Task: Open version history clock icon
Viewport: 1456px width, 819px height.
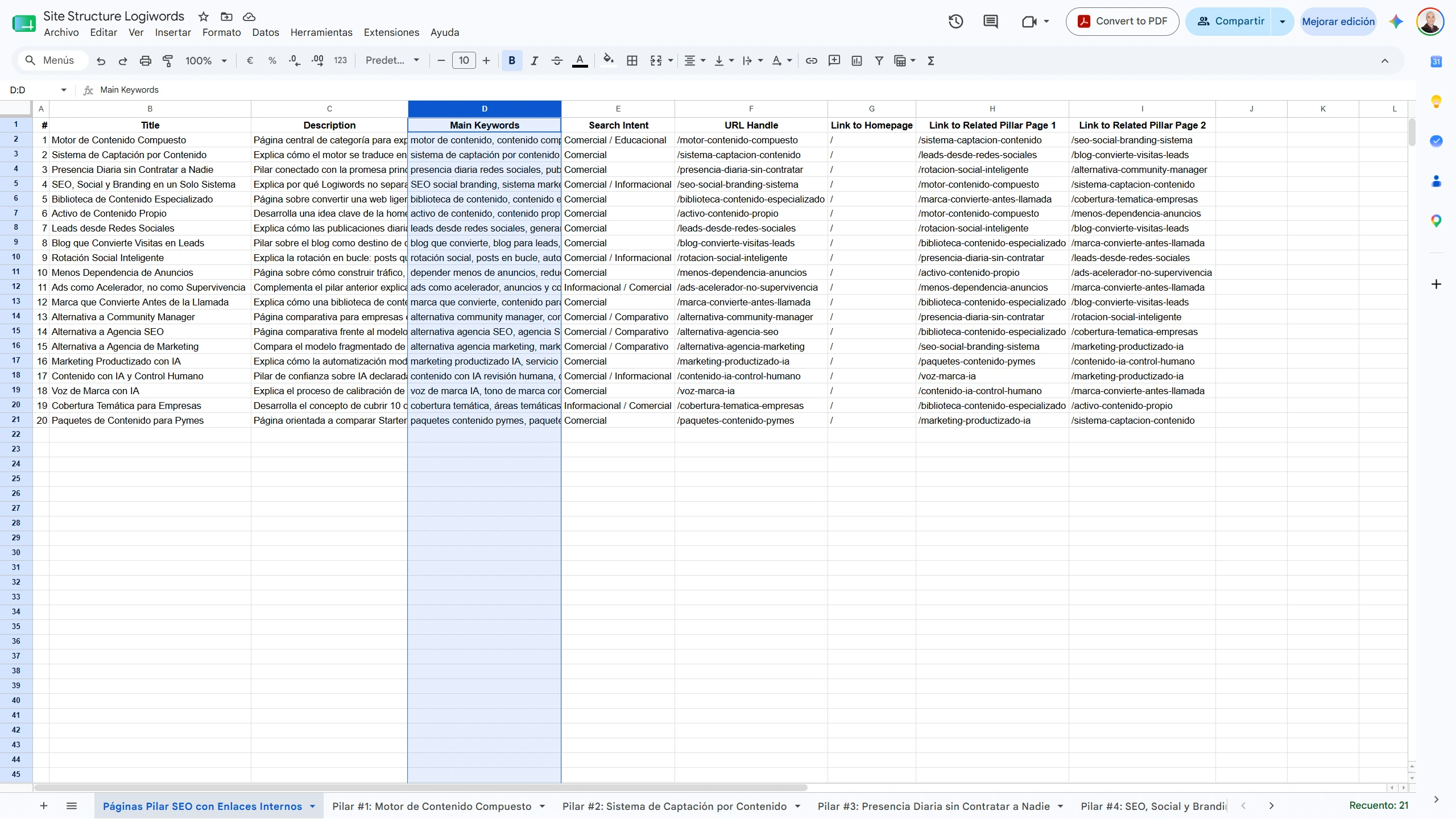Action: point(955,22)
